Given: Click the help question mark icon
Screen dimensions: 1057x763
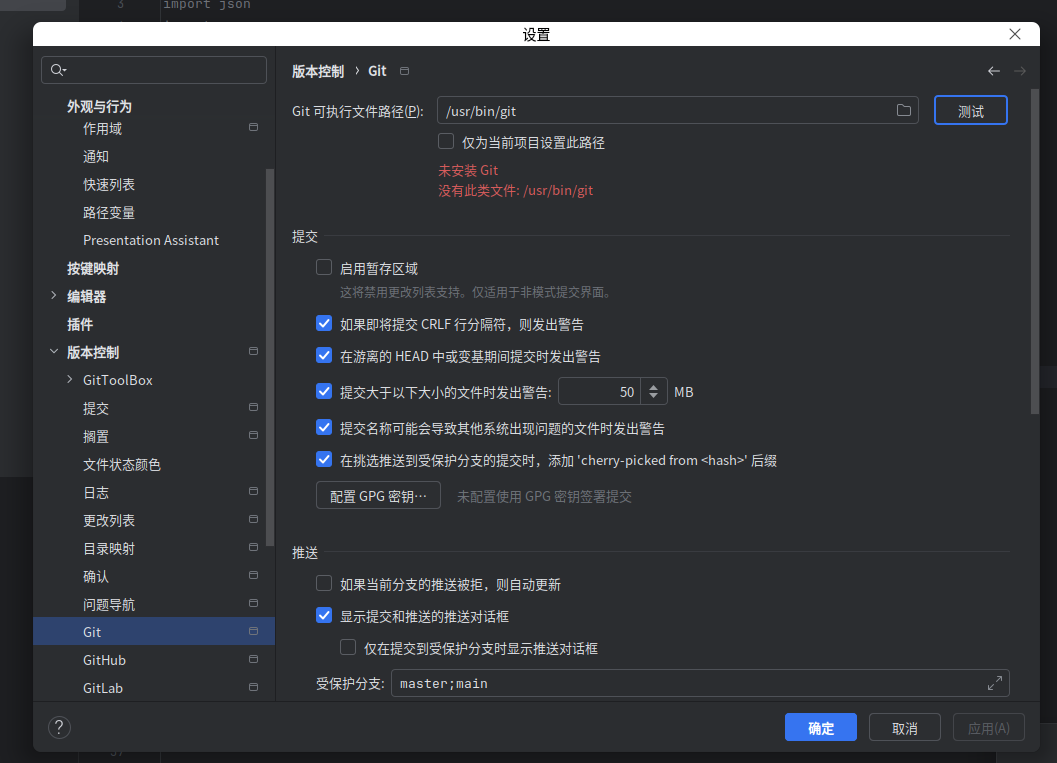Looking at the screenshot, I should pos(59,727).
